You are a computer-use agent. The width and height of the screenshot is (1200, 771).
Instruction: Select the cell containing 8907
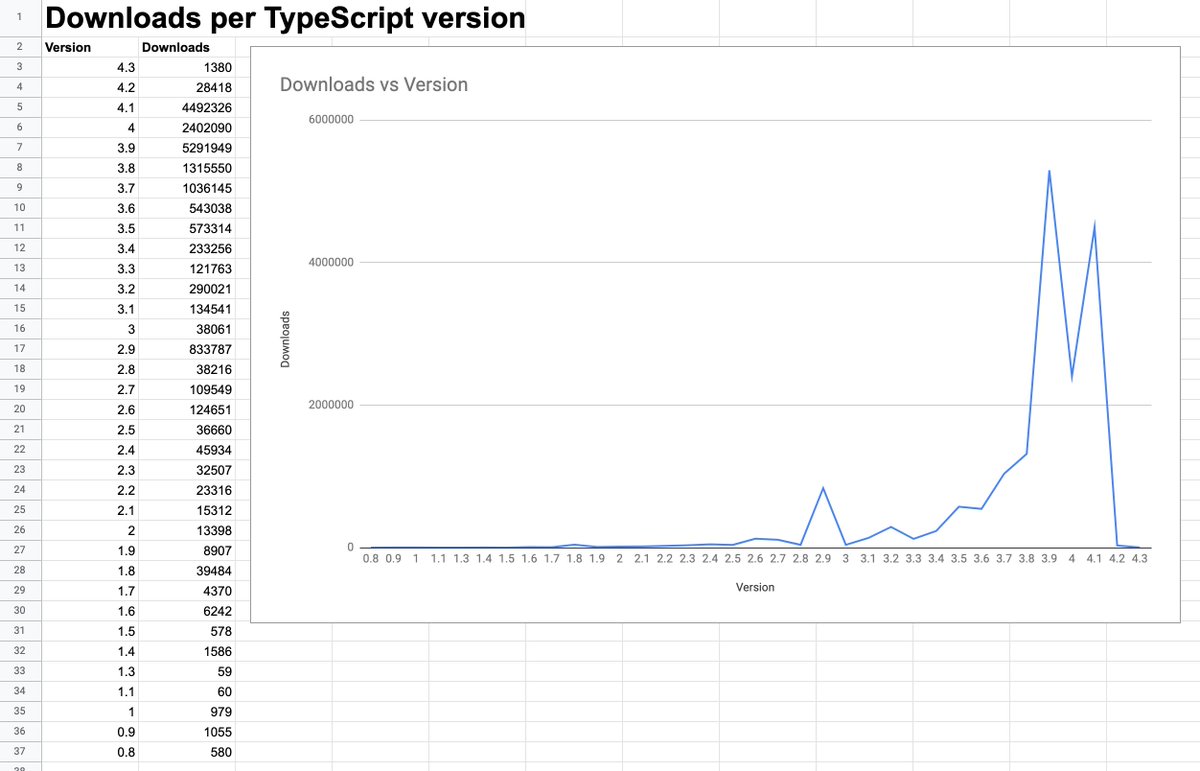(x=187, y=550)
